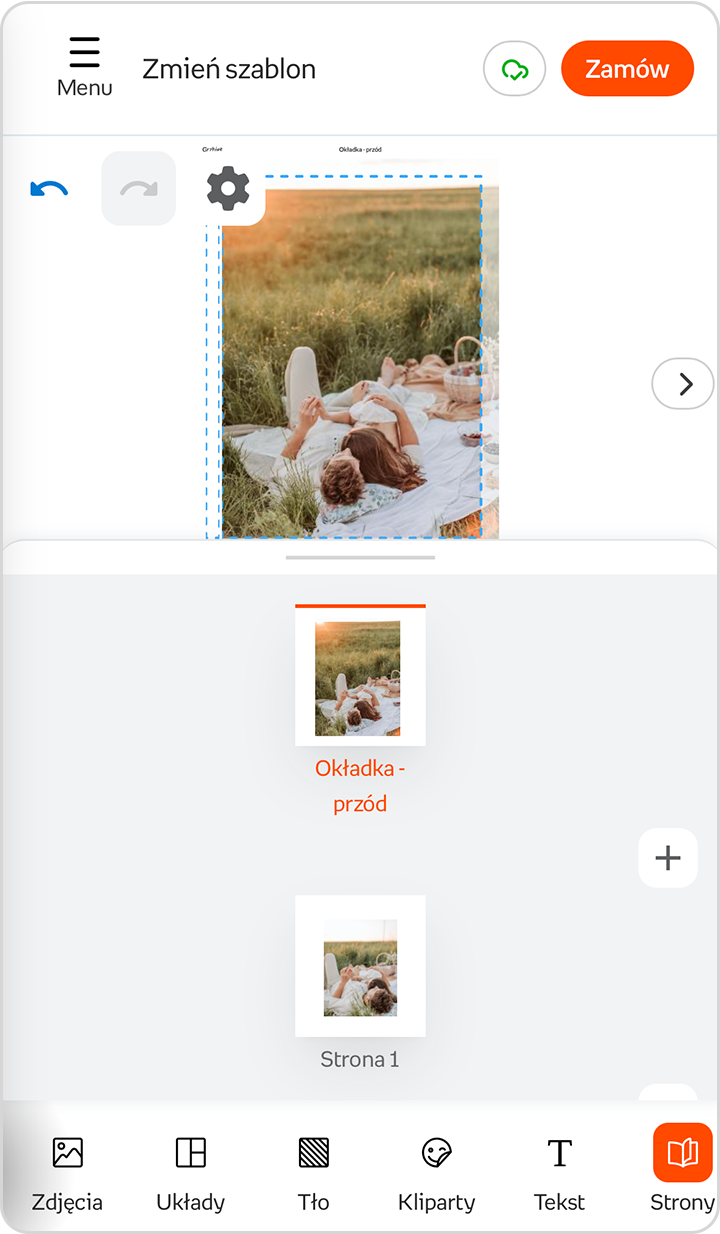The image size is (720, 1234).
Task: Click the cloud save status icon
Action: pyautogui.click(x=514, y=69)
